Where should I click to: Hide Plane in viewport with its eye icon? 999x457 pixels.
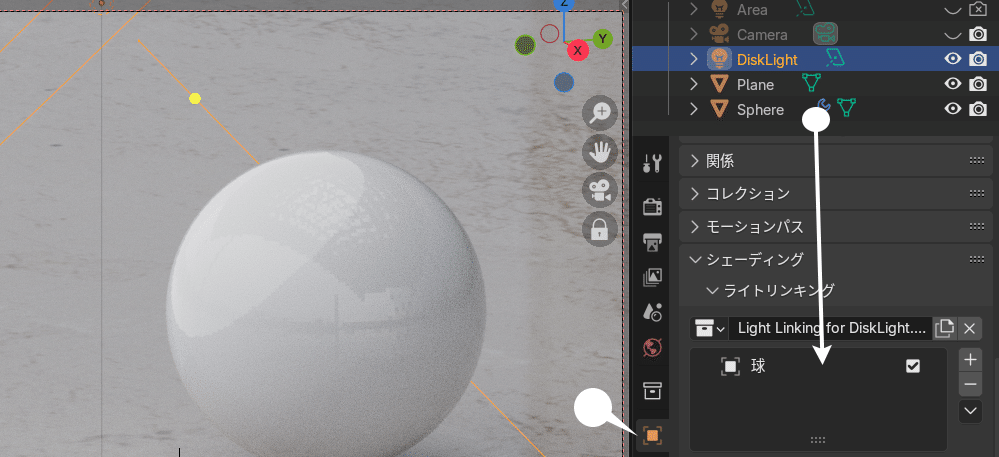(x=952, y=83)
